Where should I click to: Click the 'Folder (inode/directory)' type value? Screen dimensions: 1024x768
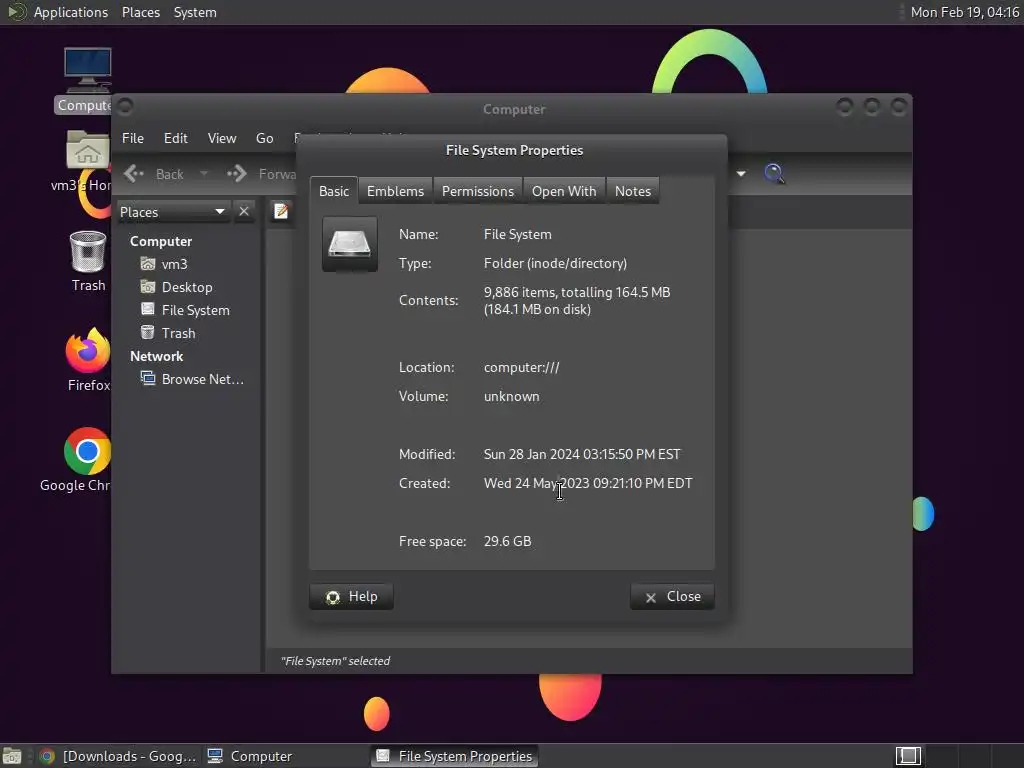pyautogui.click(x=555, y=263)
